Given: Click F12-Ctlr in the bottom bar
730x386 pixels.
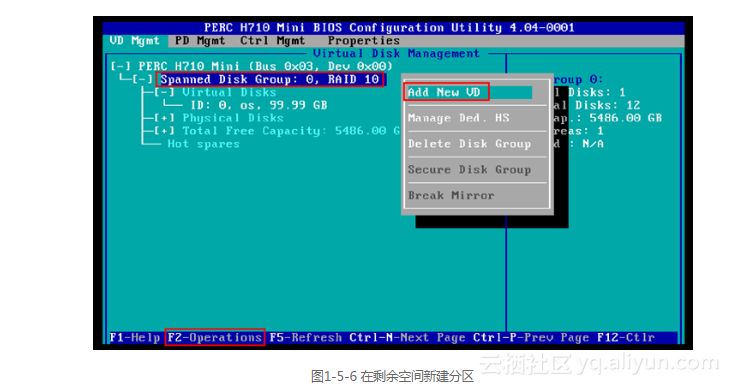Looking at the screenshot, I should [x=626, y=337].
